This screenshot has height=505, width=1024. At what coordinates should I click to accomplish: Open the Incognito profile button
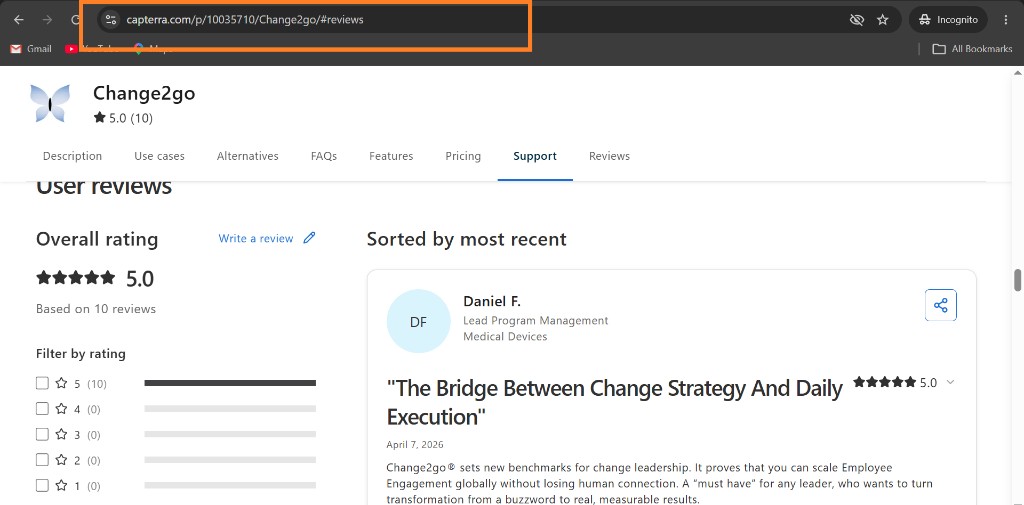(x=948, y=20)
